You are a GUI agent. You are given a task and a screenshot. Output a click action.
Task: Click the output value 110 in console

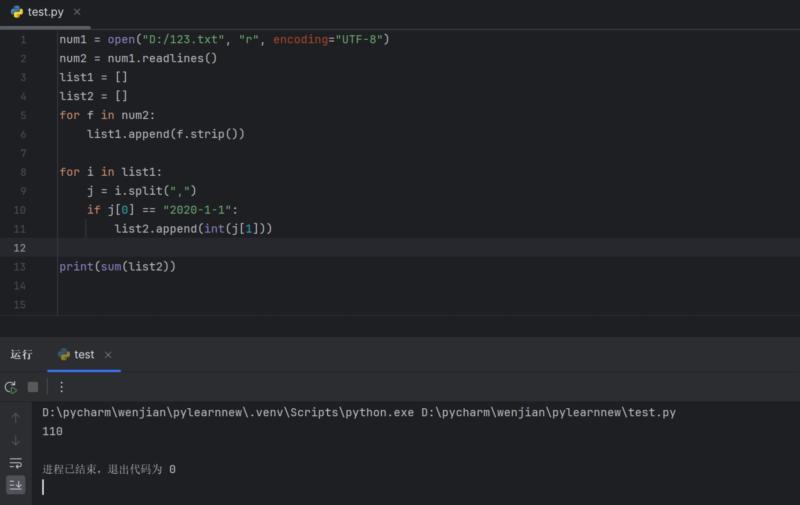click(53, 432)
